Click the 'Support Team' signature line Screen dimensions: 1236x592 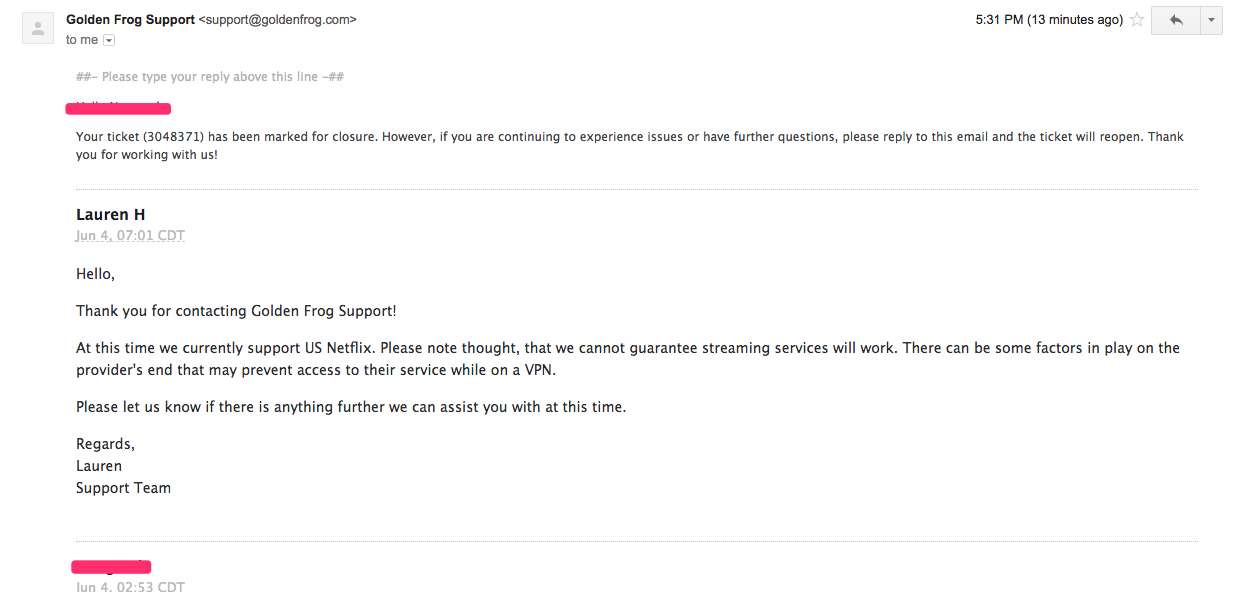tap(123, 488)
